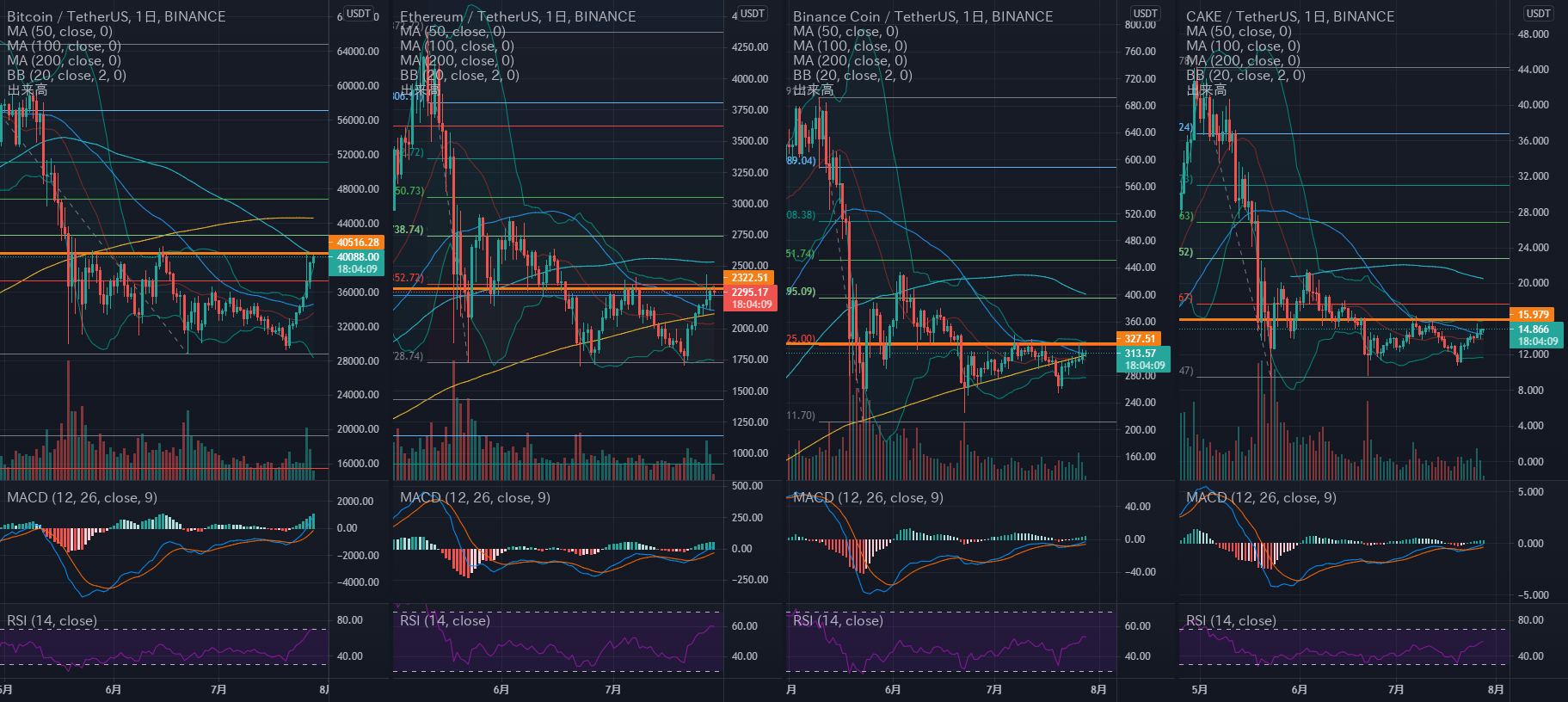Select MA (50, close, 0) on Binance Coin chart
Screen dimensions: 1568x702
point(845,31)
